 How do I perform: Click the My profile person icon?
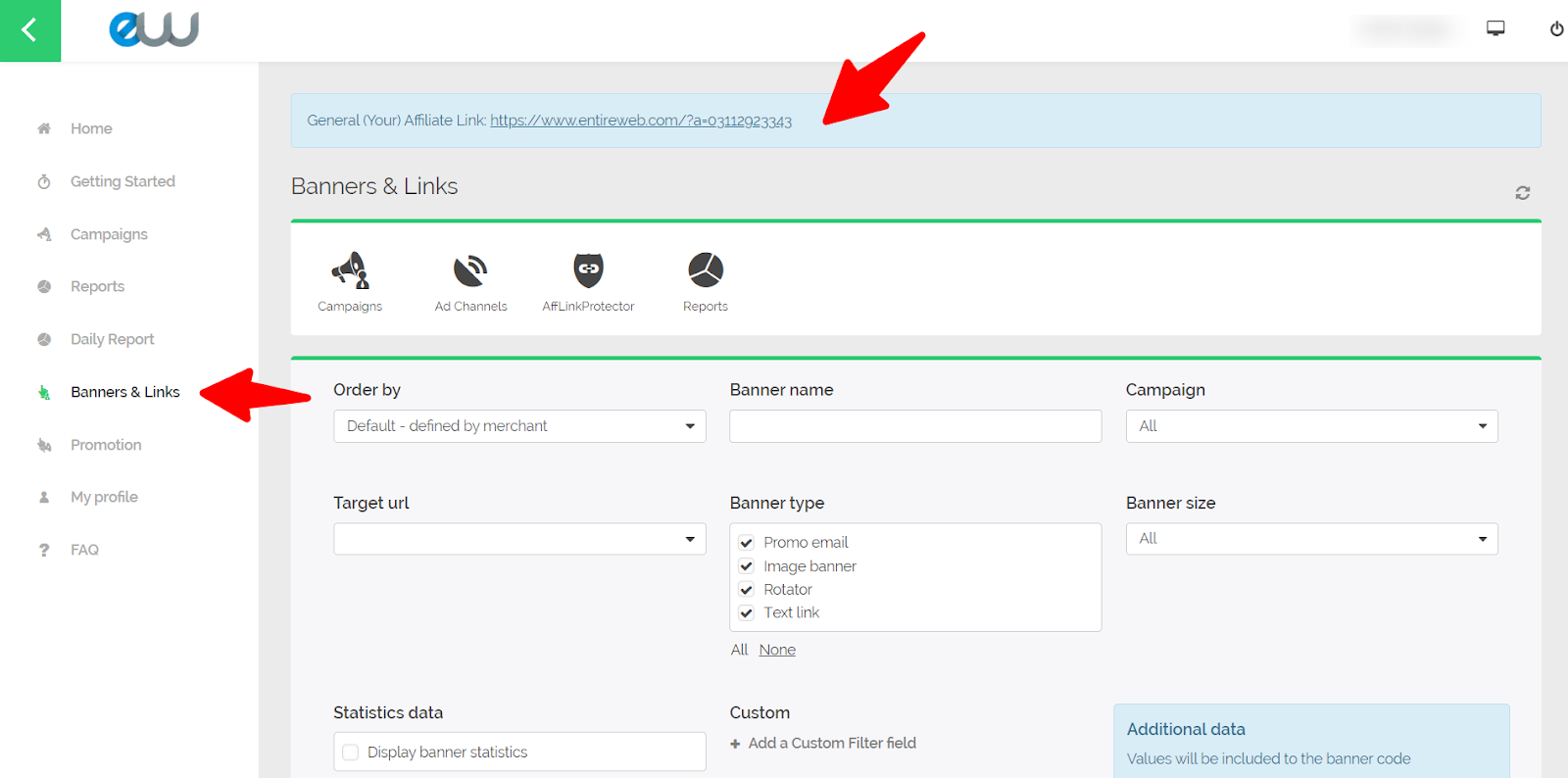44,497
